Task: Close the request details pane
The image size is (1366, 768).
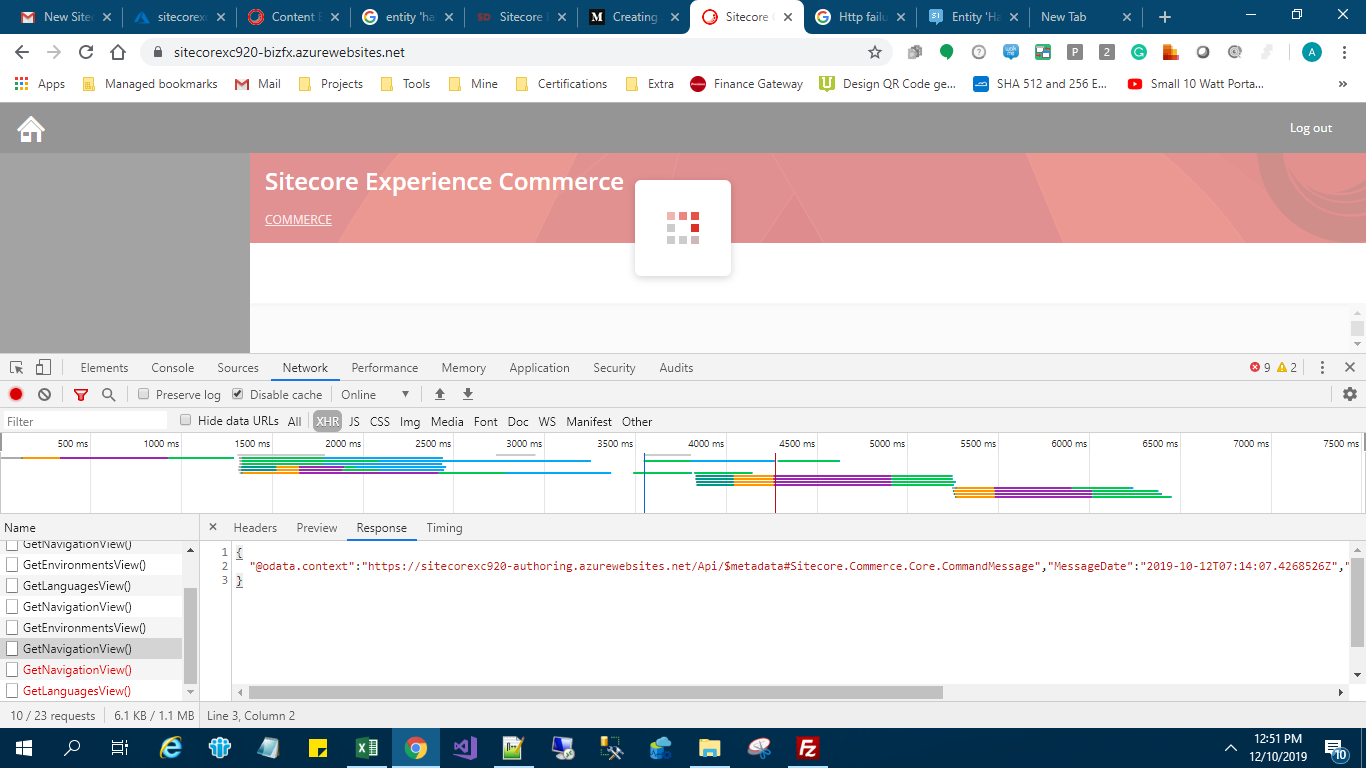Action: pos(212,527)
